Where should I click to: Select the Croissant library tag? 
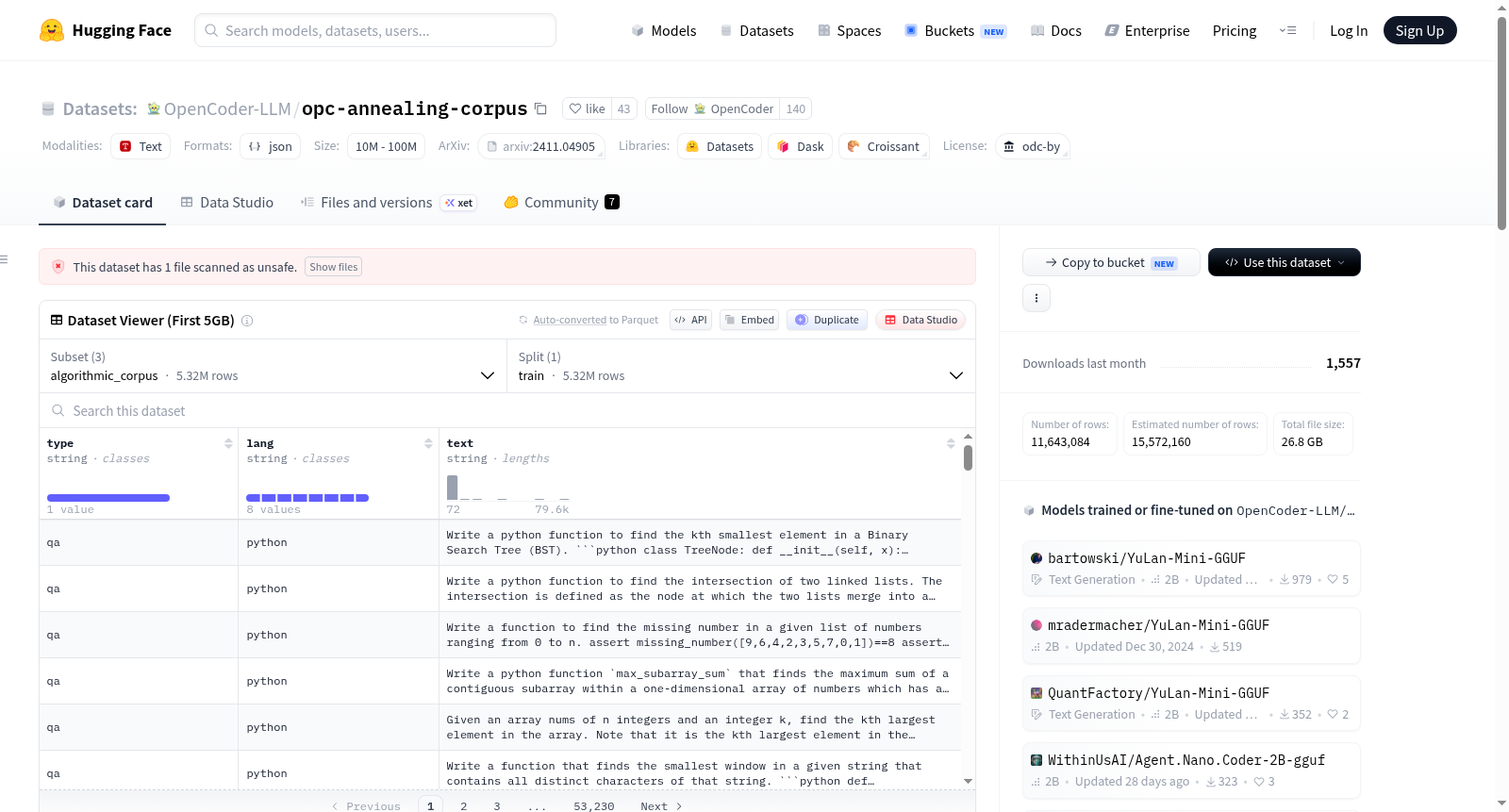[x=884, y=146]
